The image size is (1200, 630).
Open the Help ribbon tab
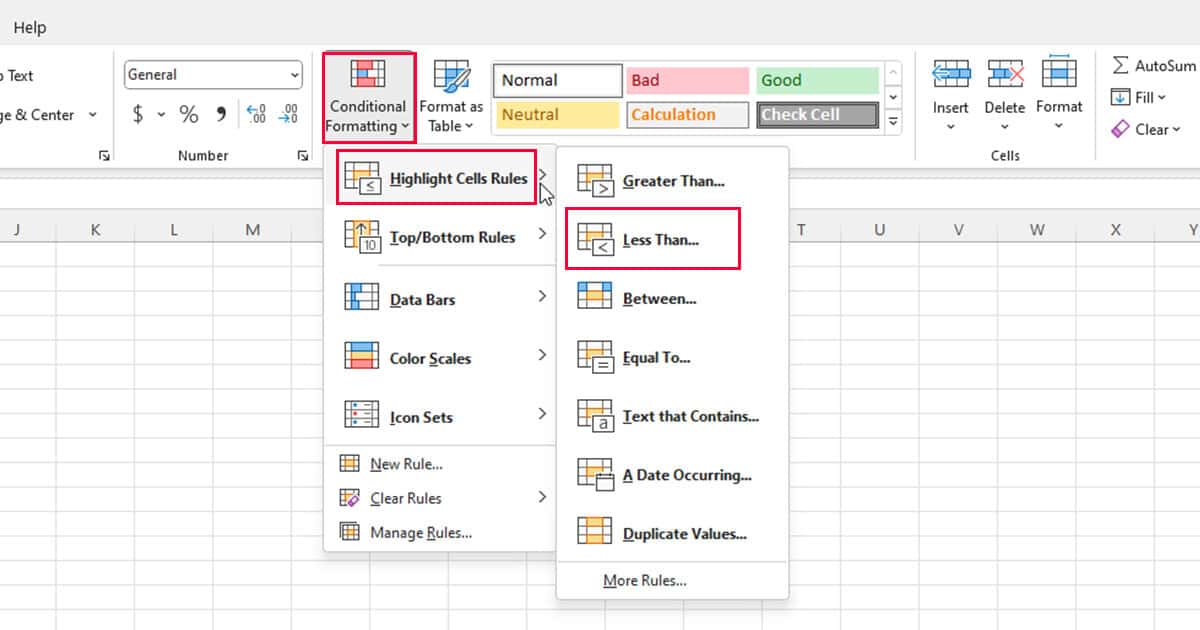(30, 27)
